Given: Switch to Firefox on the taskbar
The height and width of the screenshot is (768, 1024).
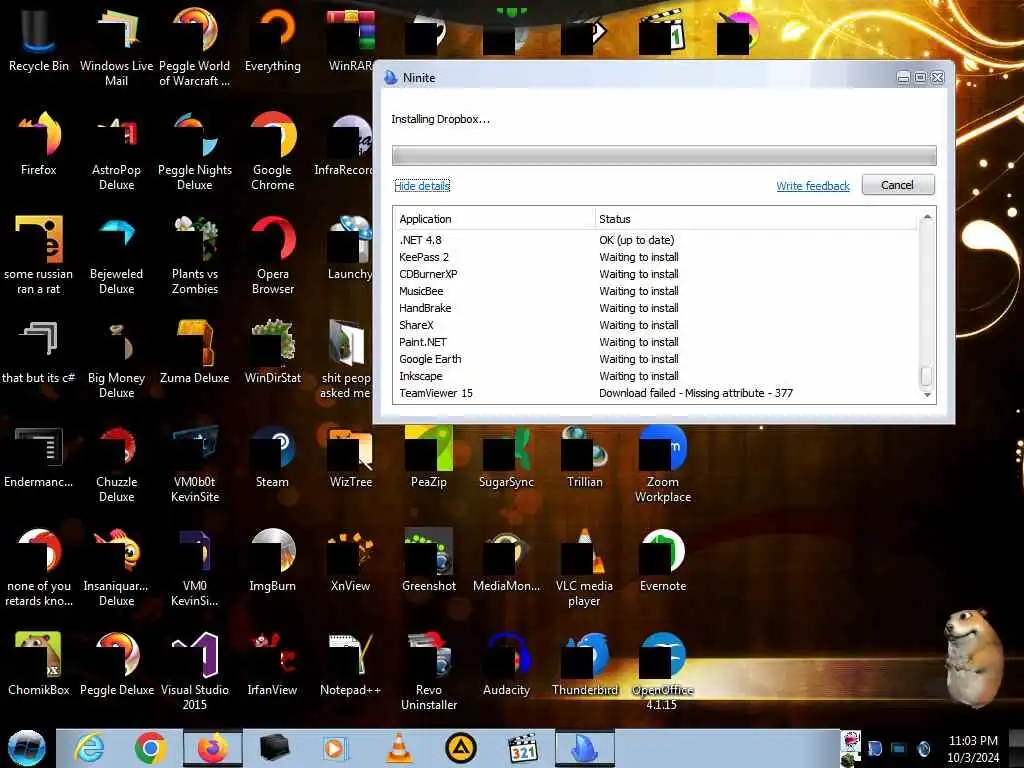Looking at the screenshot, I should click(x=212, y=748).
